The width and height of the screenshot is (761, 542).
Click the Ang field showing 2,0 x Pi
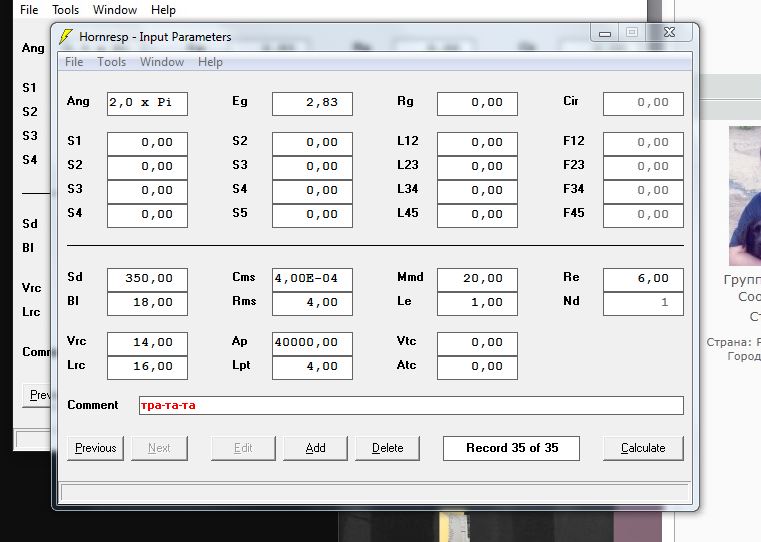tap(148, 103)
